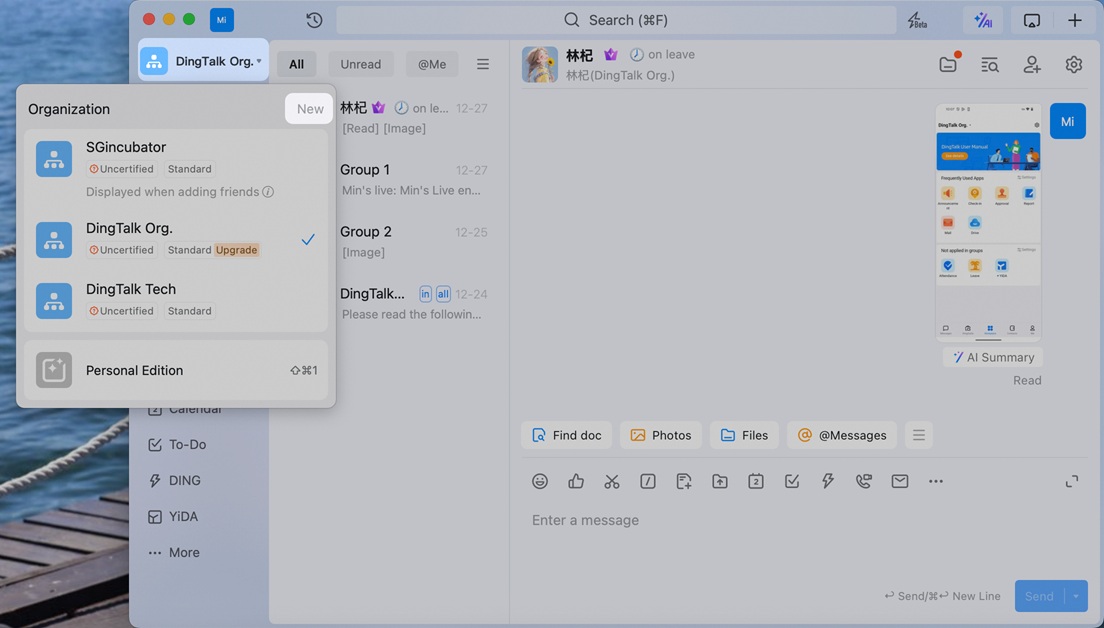Image resolution: width=1104 pixels, height=628 pixels.
Task: Click the on leave status in chat header
Action: click(662, 54)
